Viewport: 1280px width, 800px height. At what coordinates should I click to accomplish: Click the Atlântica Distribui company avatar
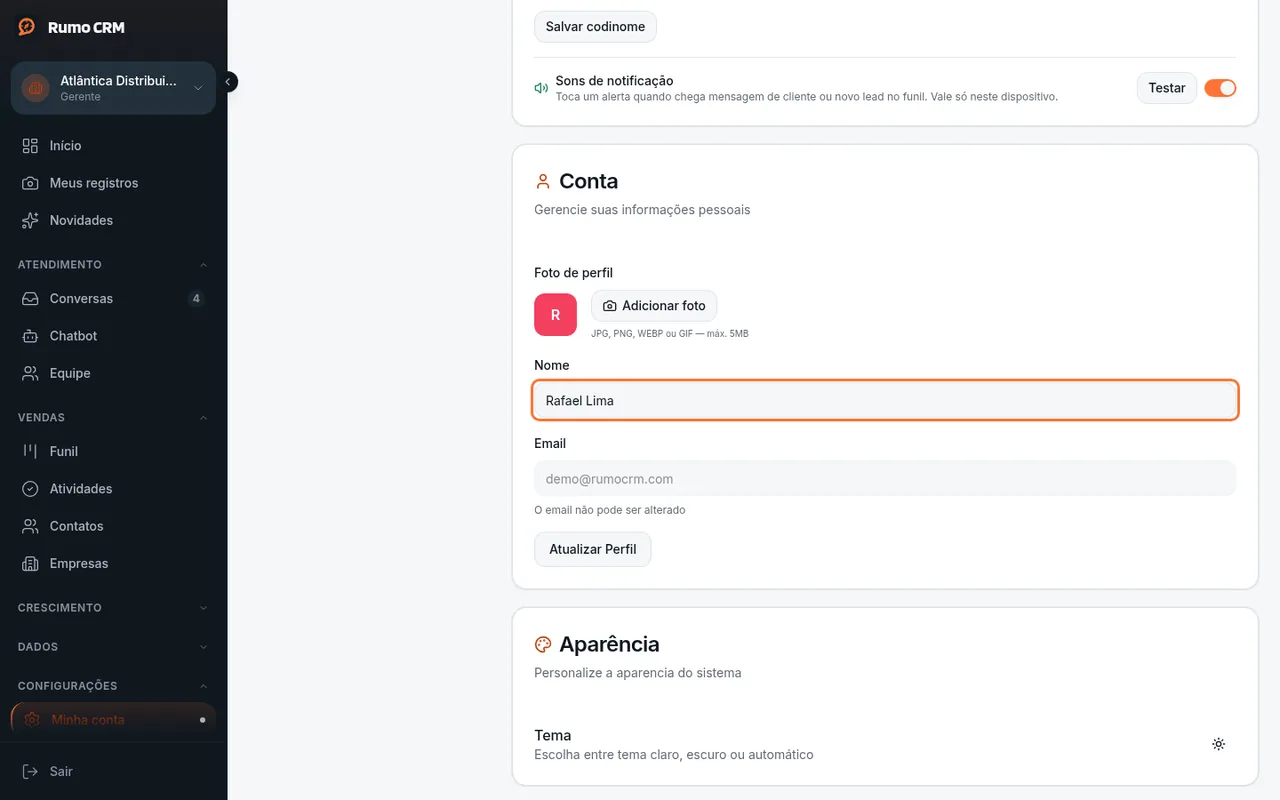click(35, 88)
